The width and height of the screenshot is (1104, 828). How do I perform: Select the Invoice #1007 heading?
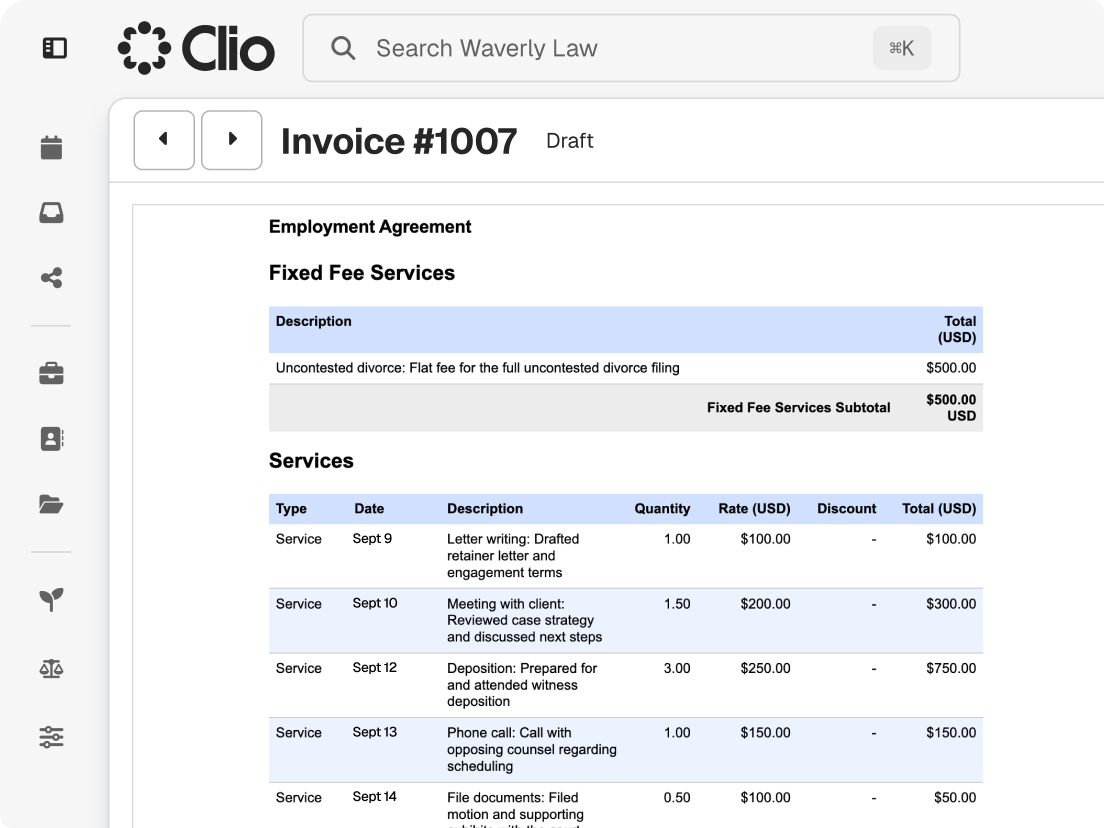[x=399, y=141]
